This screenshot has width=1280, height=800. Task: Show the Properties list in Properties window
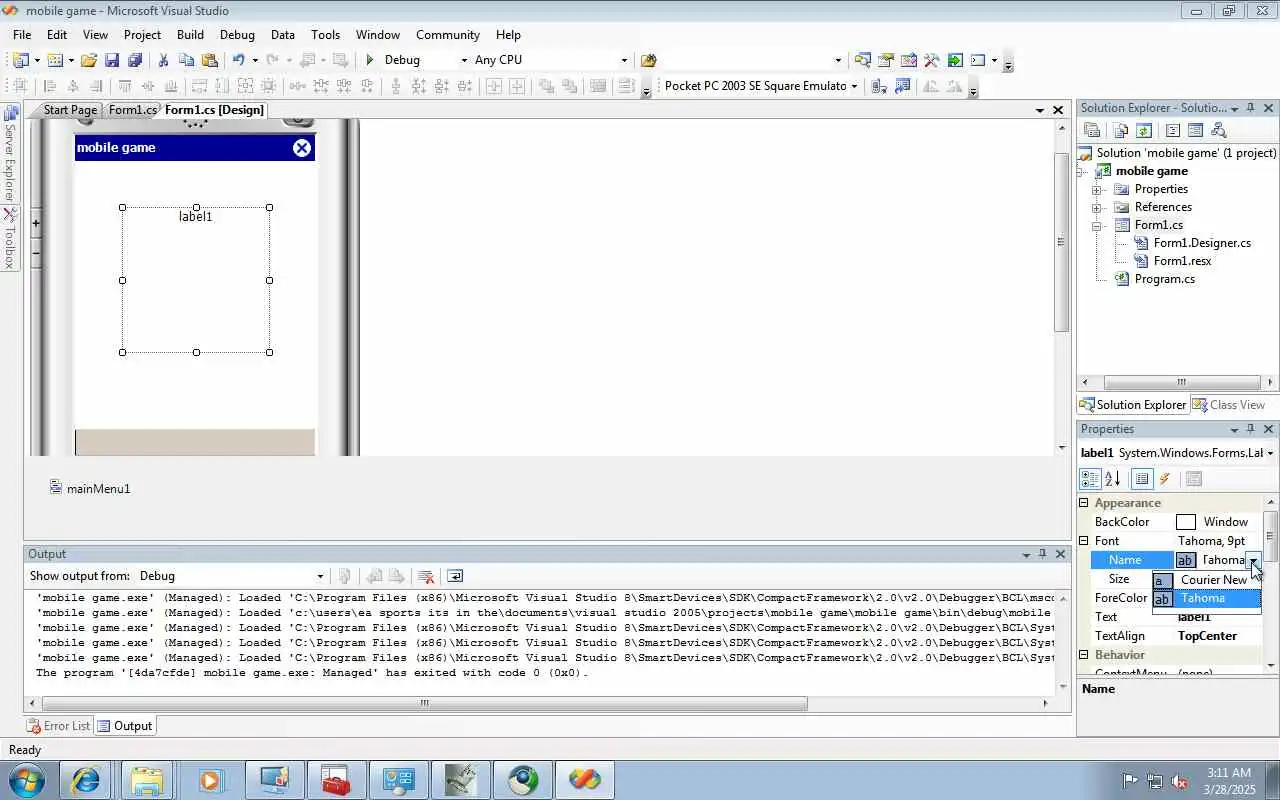click(1141, 479)
